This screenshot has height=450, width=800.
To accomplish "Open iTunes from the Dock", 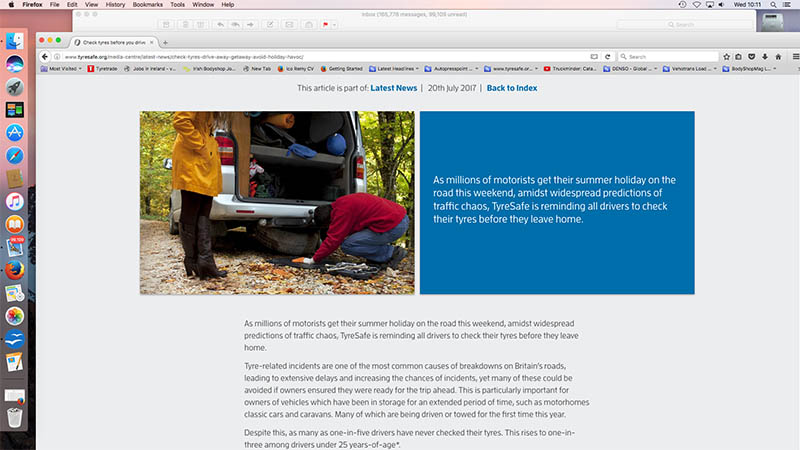I will coord(15,201).
